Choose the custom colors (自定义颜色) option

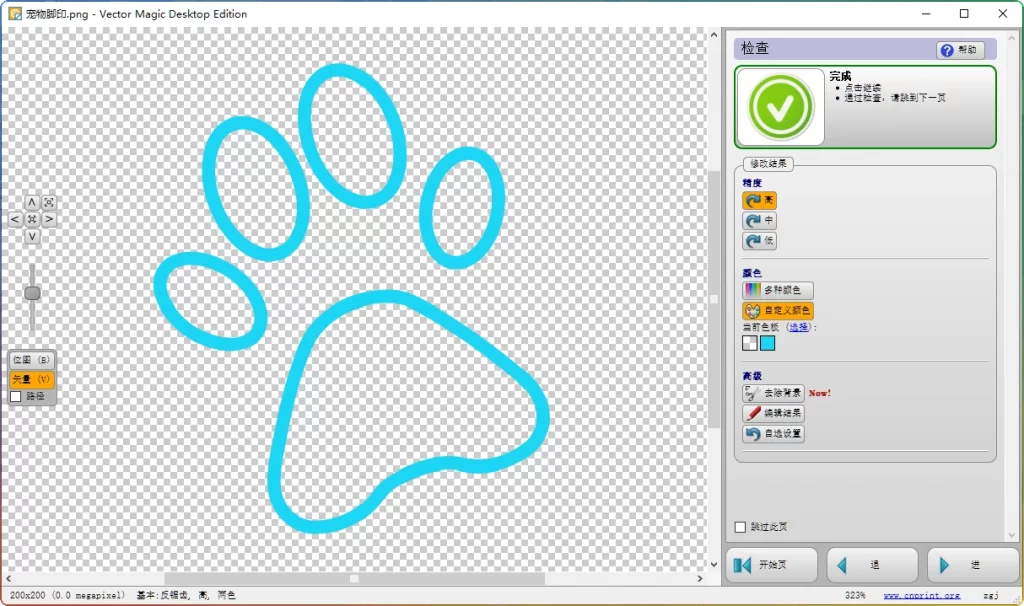click(777, 311)
